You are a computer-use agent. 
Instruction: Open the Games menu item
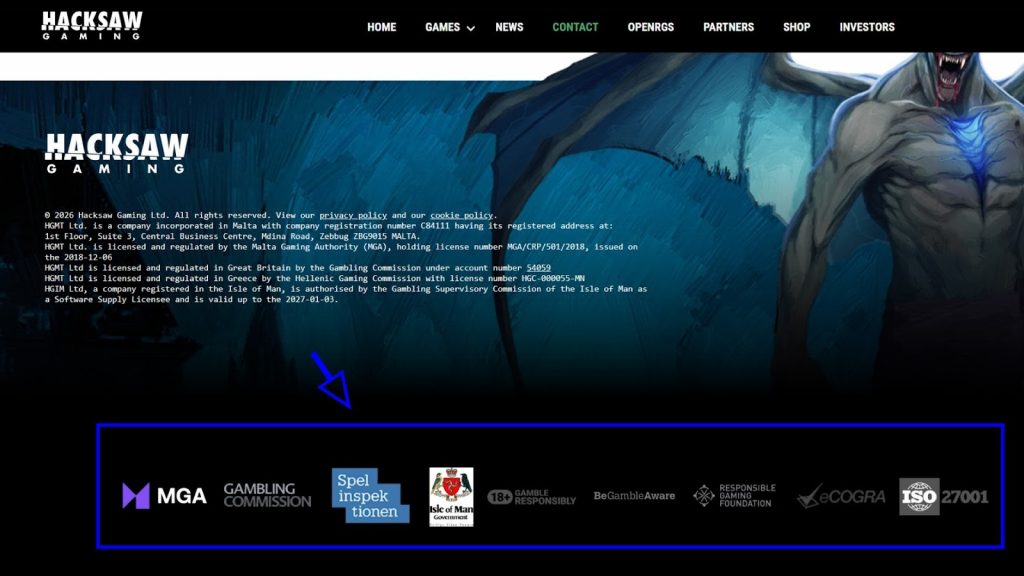click(x=443, y=27)
